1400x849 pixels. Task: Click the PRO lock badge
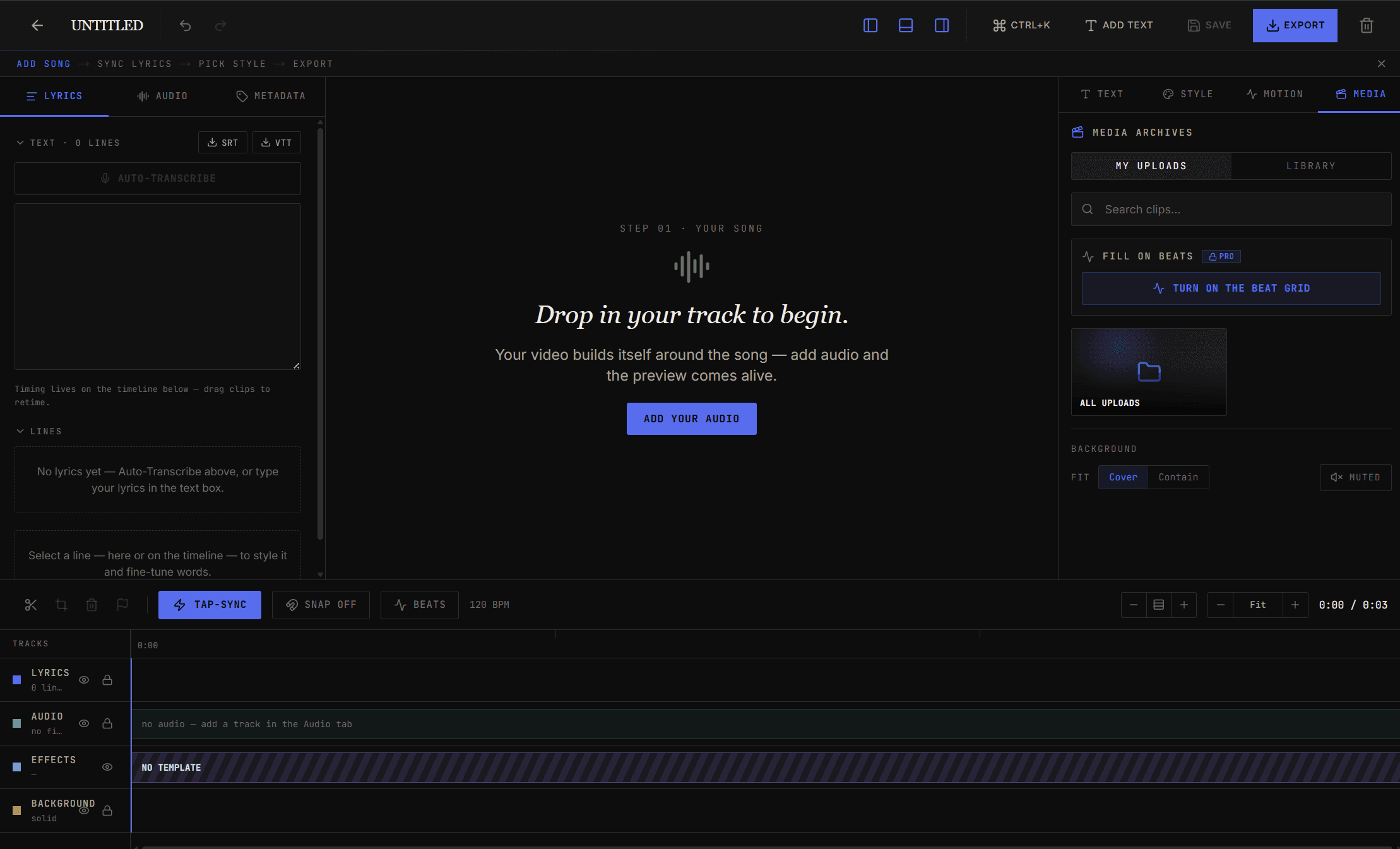coord(1221,256)
